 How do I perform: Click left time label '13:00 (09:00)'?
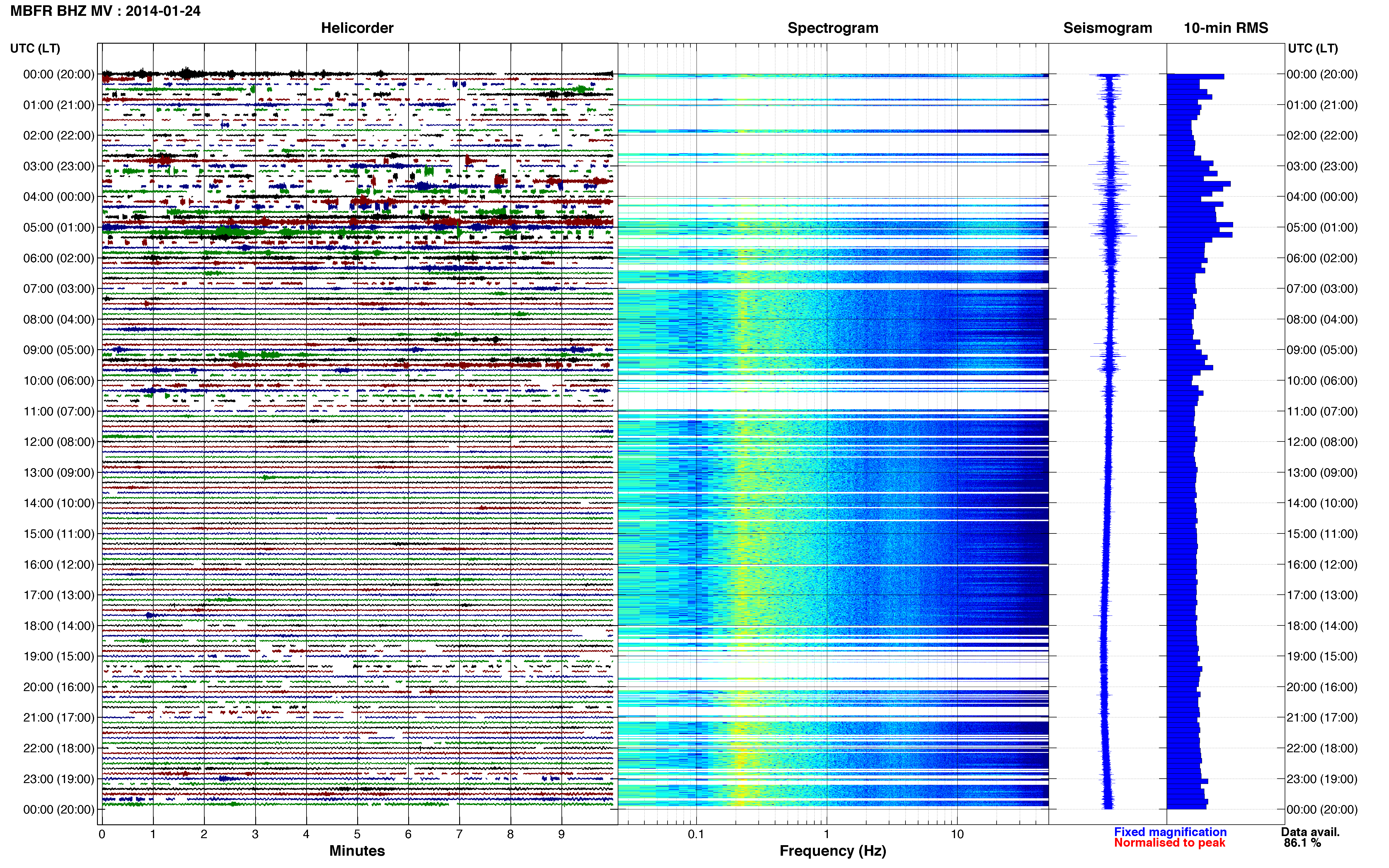(x=59, y=473)
